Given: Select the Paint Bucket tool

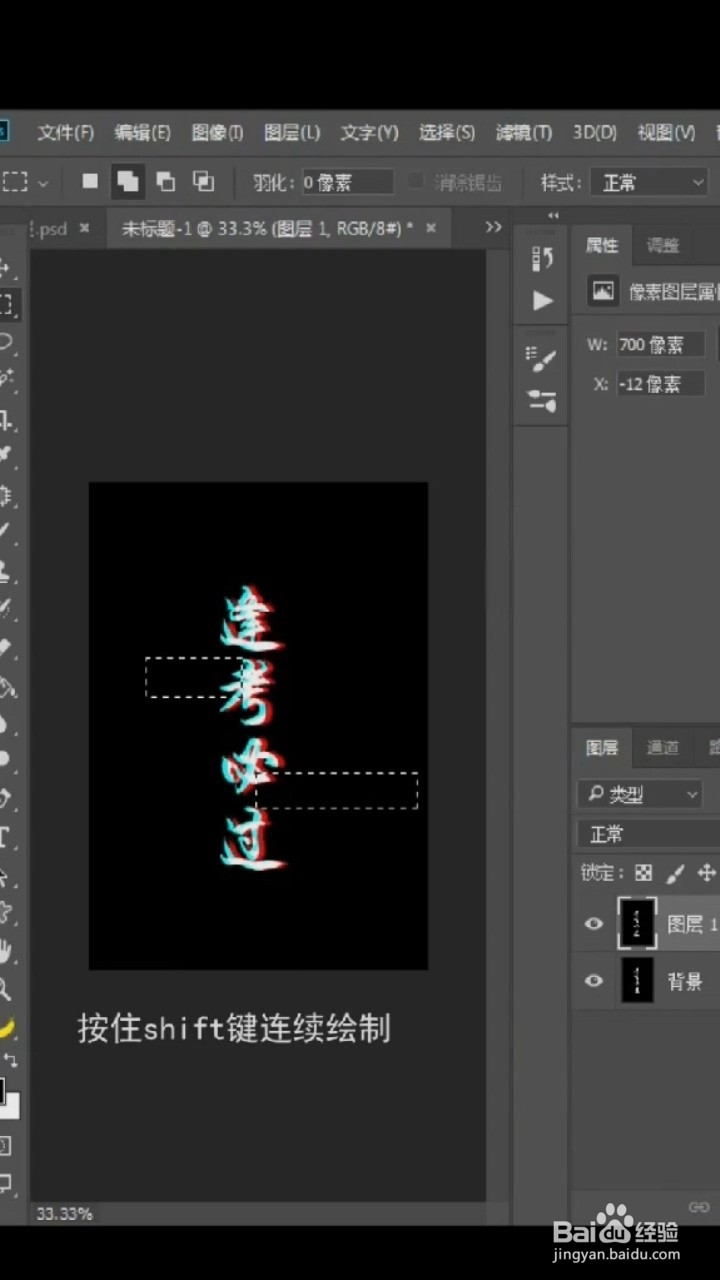Looking at the screenshot, I should (x=6, y=685).
